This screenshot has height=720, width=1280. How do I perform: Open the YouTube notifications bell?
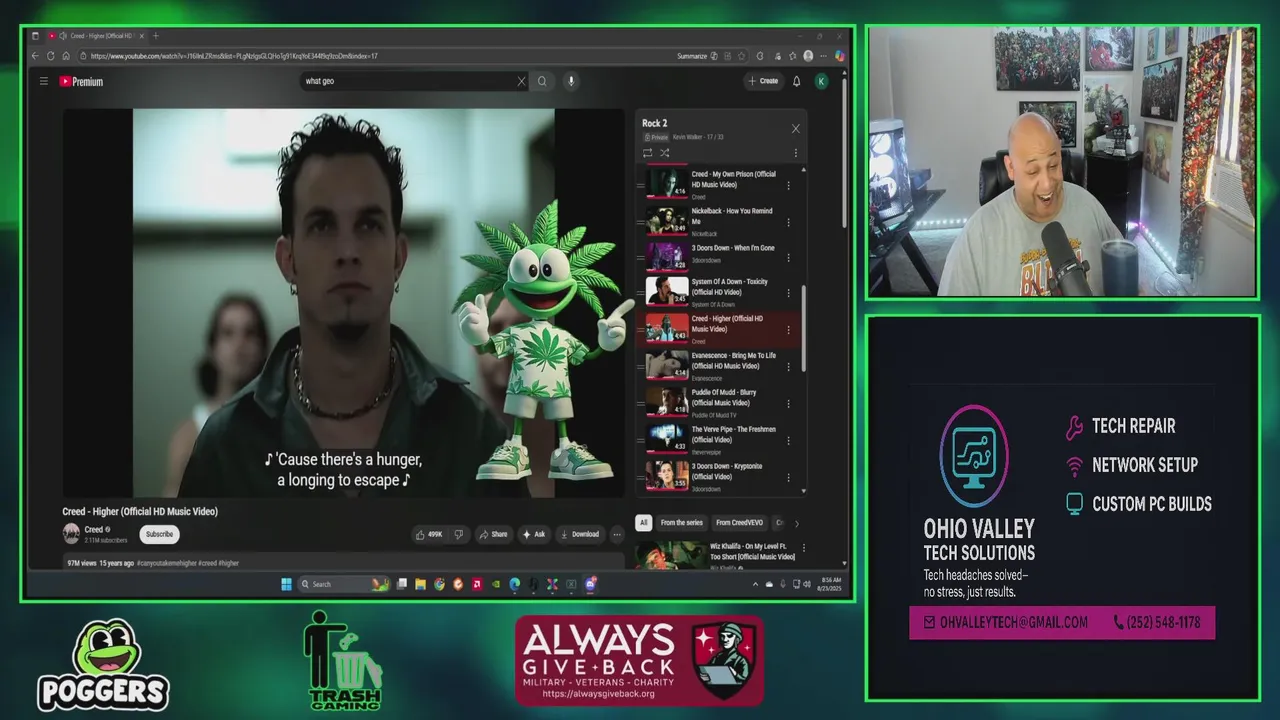tap(796, 81)
